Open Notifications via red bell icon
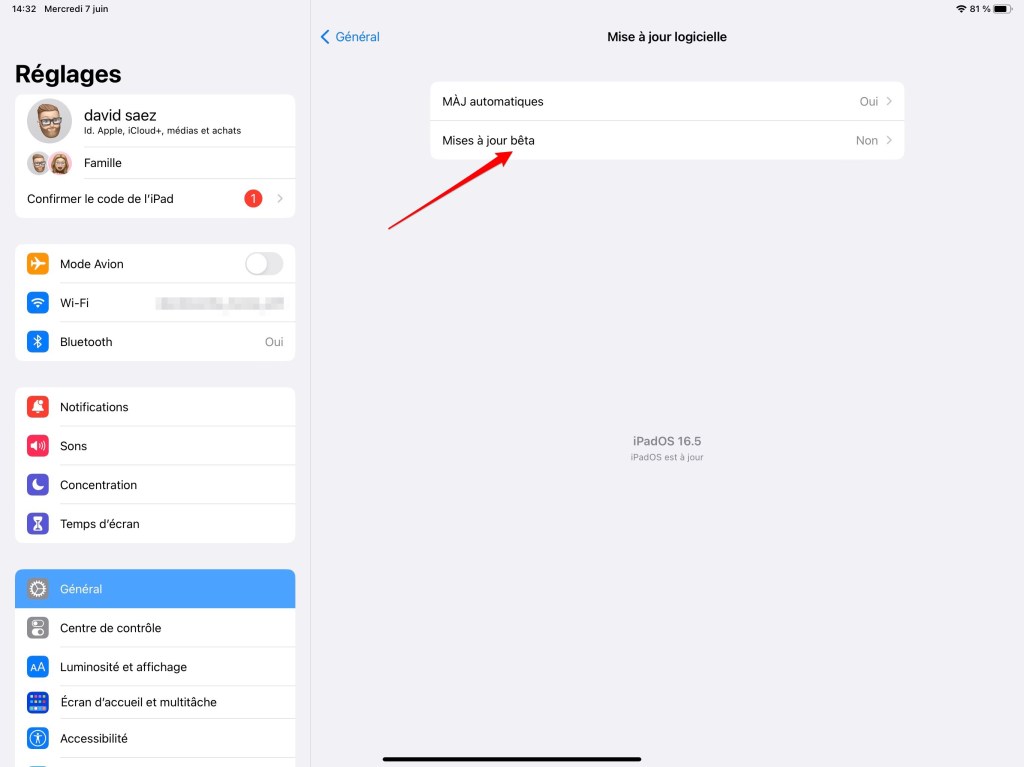Screen dimensions: 1024x767 [38, 407]
